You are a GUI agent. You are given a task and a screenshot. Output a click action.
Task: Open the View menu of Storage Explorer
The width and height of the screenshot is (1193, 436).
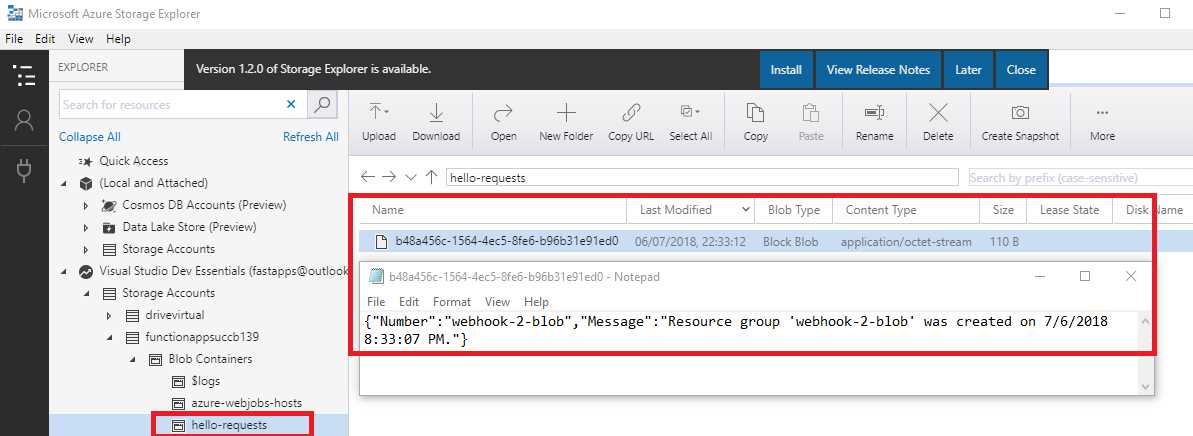click(x=81, y=39)
